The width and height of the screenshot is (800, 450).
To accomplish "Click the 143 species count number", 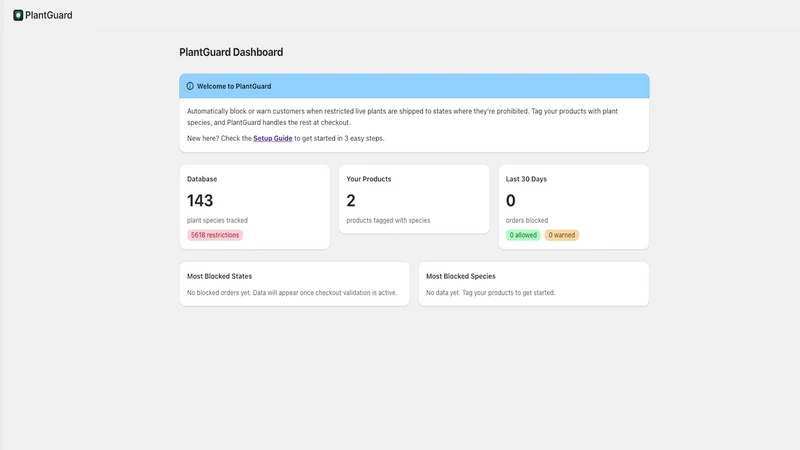I will pyautogui.click(x=200, y=201).
